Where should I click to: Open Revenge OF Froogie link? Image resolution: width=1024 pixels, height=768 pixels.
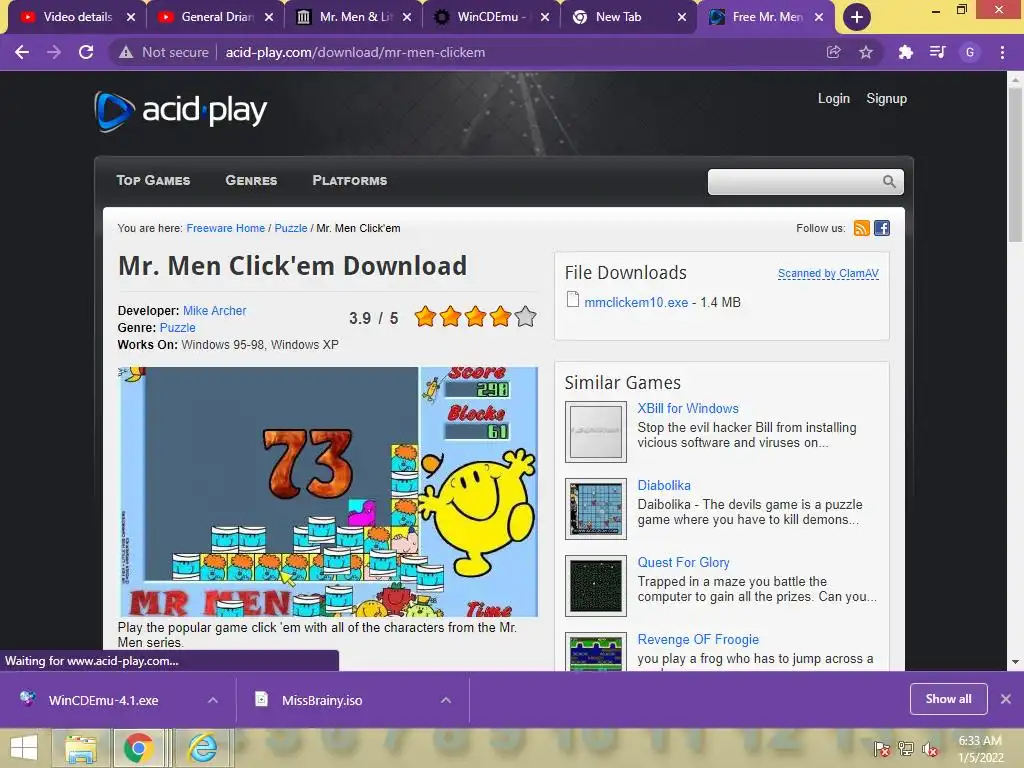pos(698,639)
